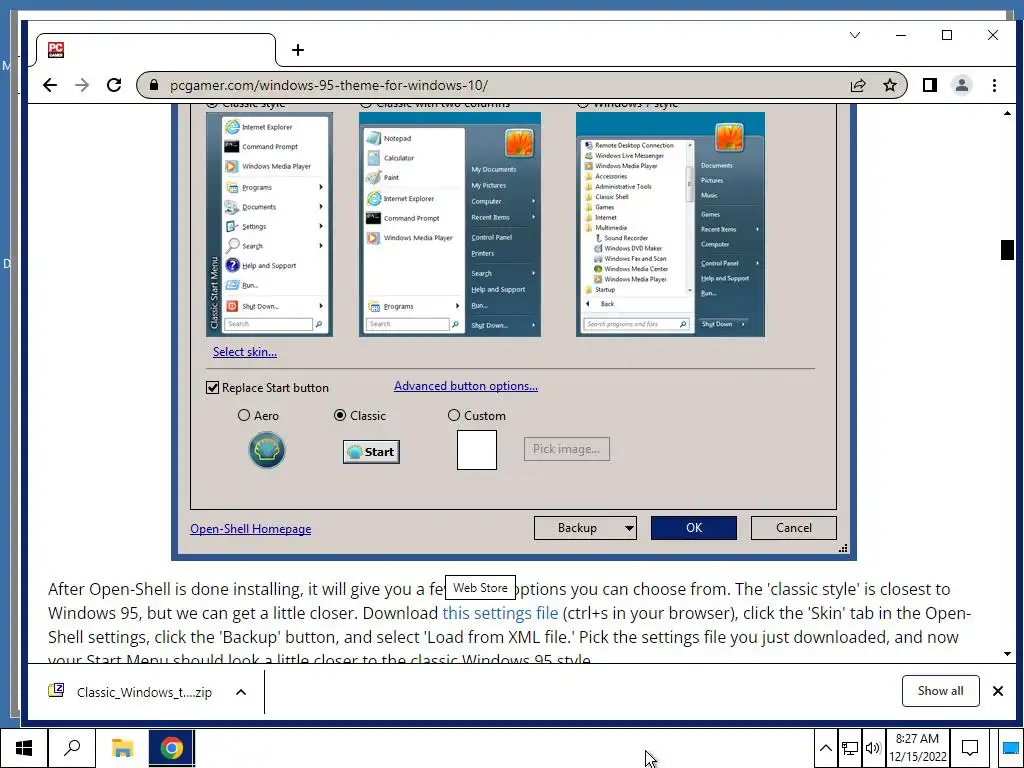The height and width of the screenshot is (768, 1024).
Task: Click the OK button in image
Action: (x=694, y=528)
